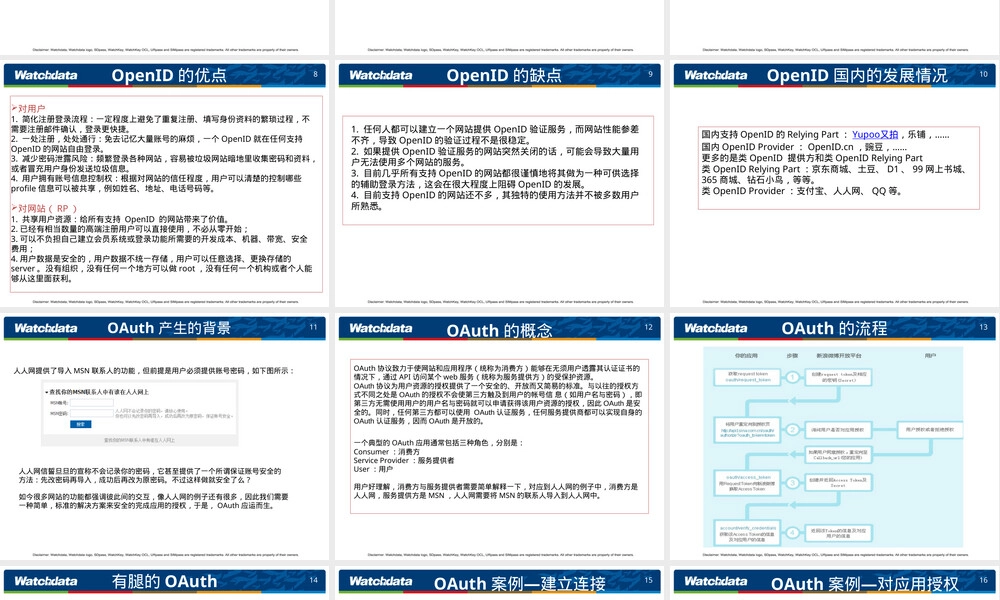Viewport: 1000px width, 600px height.
Task: Click page number 15 badge
Action: tap(648, 580)
